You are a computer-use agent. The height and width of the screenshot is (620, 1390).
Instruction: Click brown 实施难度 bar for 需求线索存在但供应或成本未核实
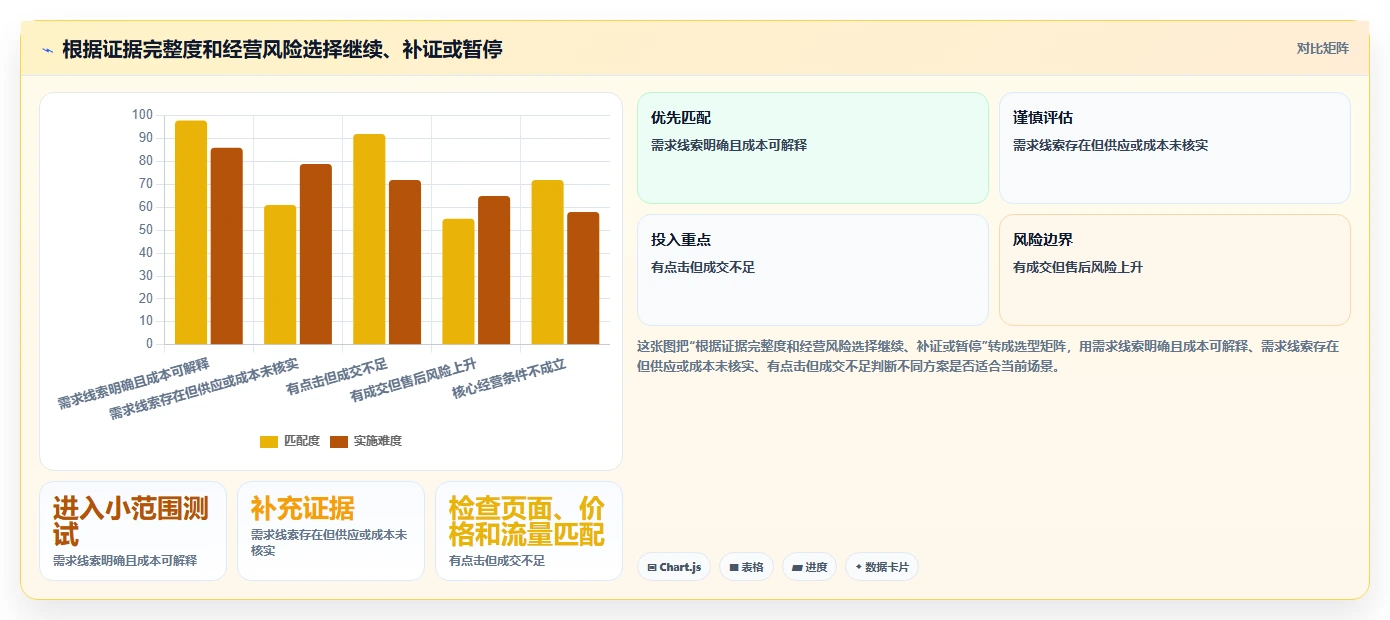316,254
